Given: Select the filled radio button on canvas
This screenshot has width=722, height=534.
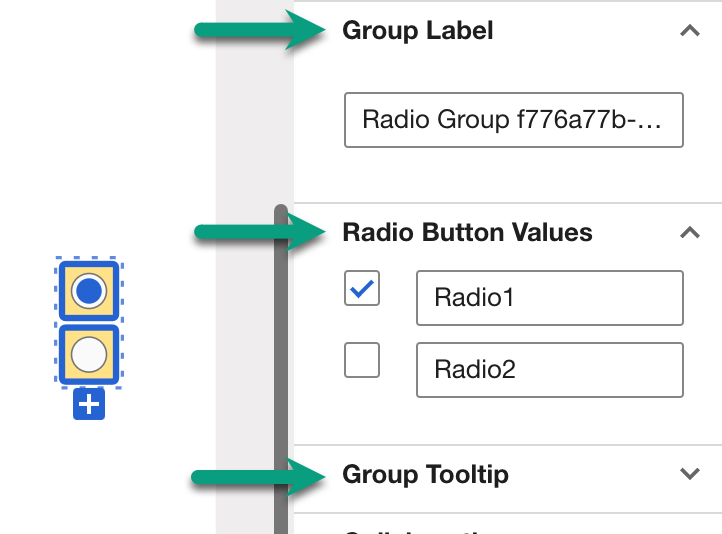Looking at the screenshot, I should (x=90, y=291).
